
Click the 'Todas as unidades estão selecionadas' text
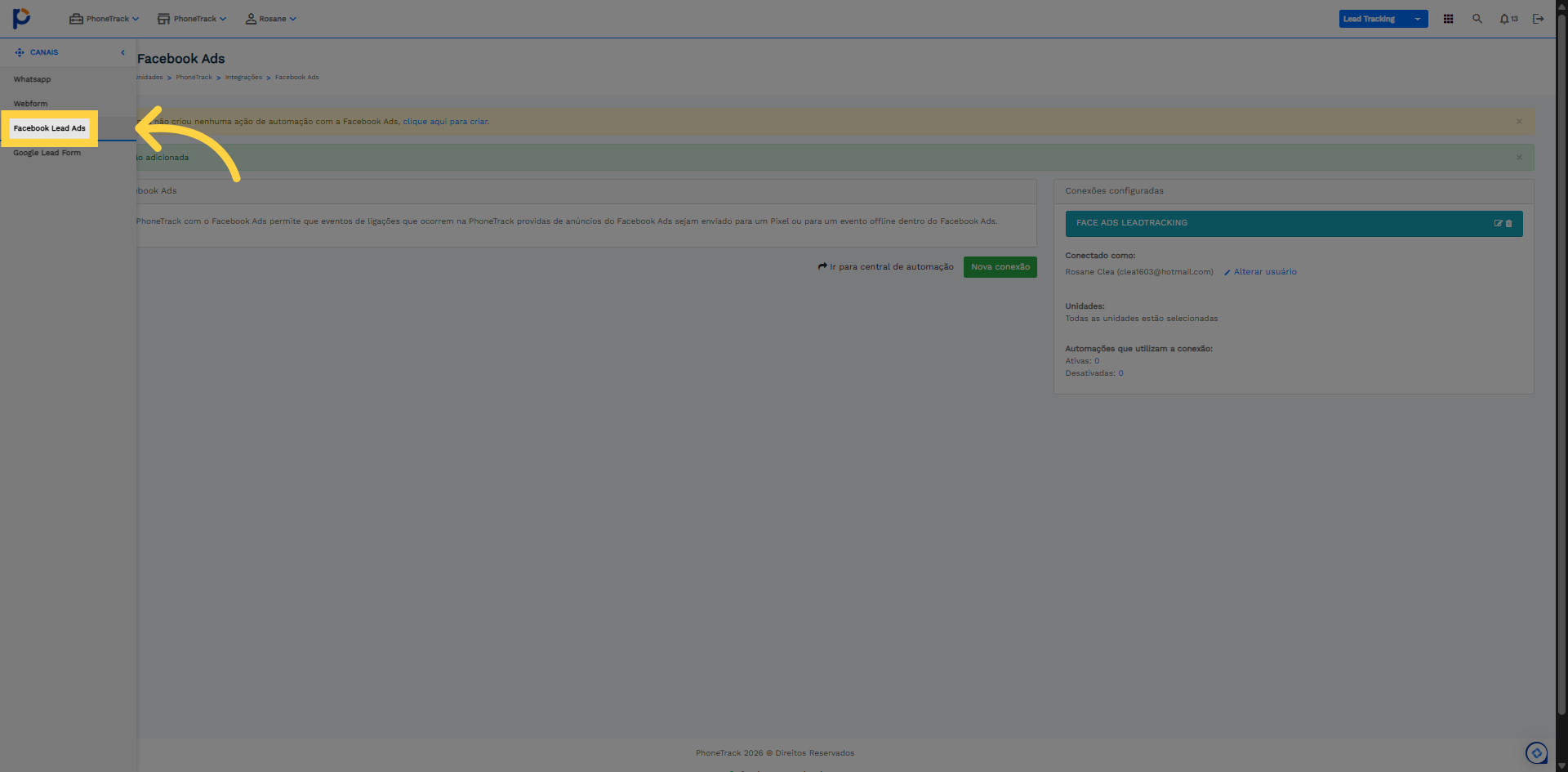(x=1141, y=319)
